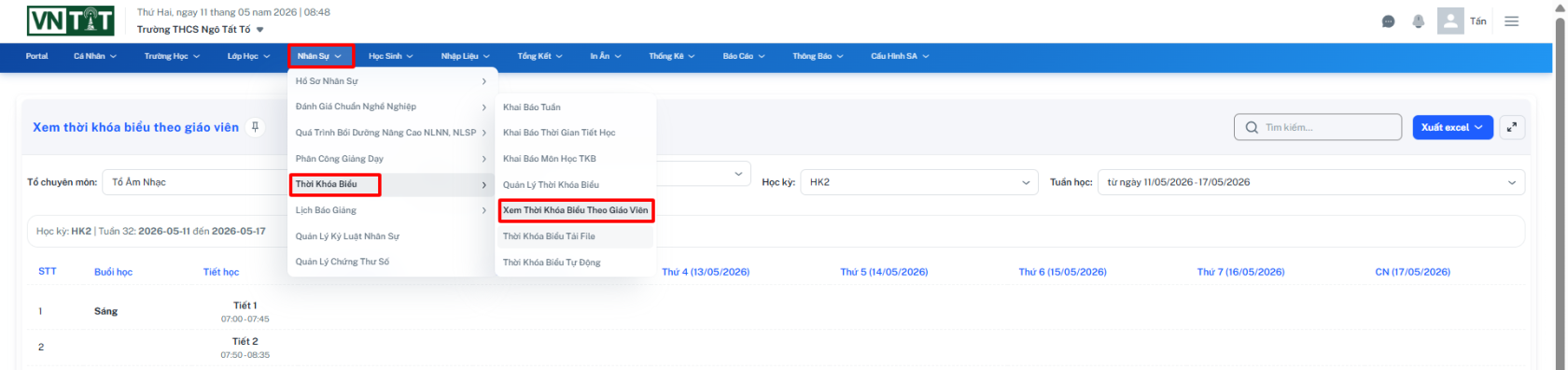Select the Tiết 2 07:50-08:35 cell
The image size is (1568, 370).
[245, 348]
